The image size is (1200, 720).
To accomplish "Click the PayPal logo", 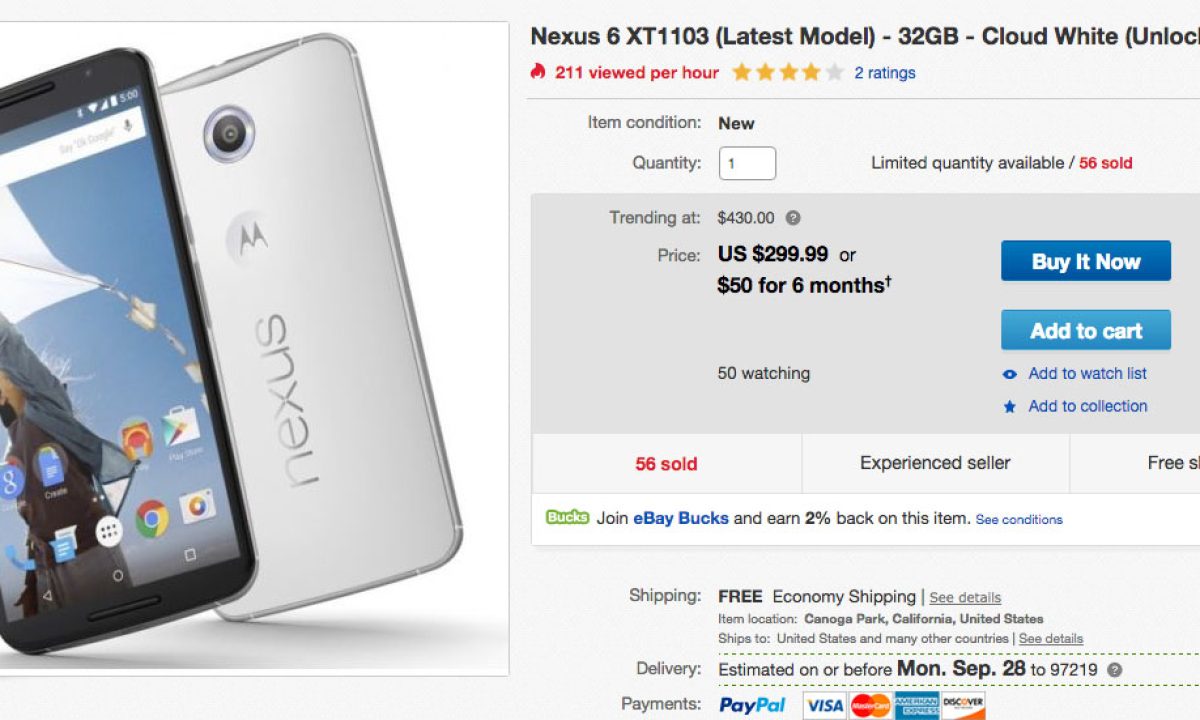I will [x=752, y=705].
